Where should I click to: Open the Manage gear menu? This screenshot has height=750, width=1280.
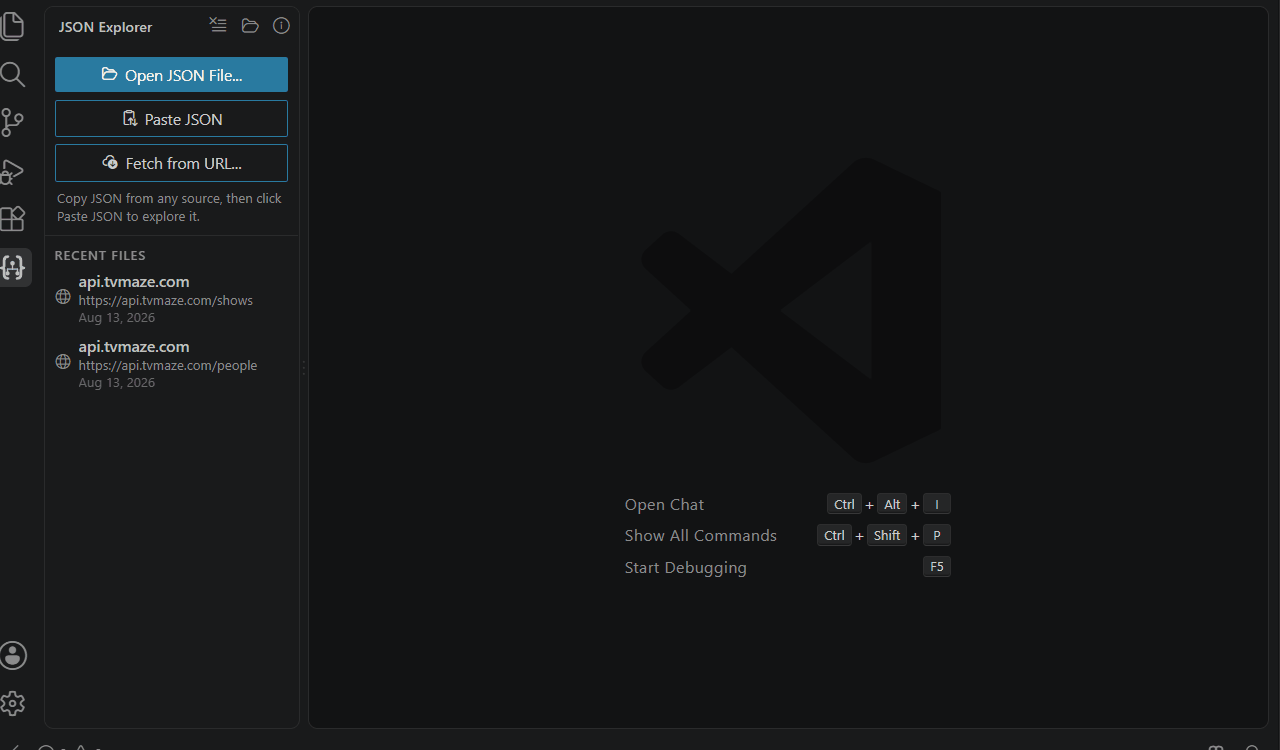(x=13, y=703)
